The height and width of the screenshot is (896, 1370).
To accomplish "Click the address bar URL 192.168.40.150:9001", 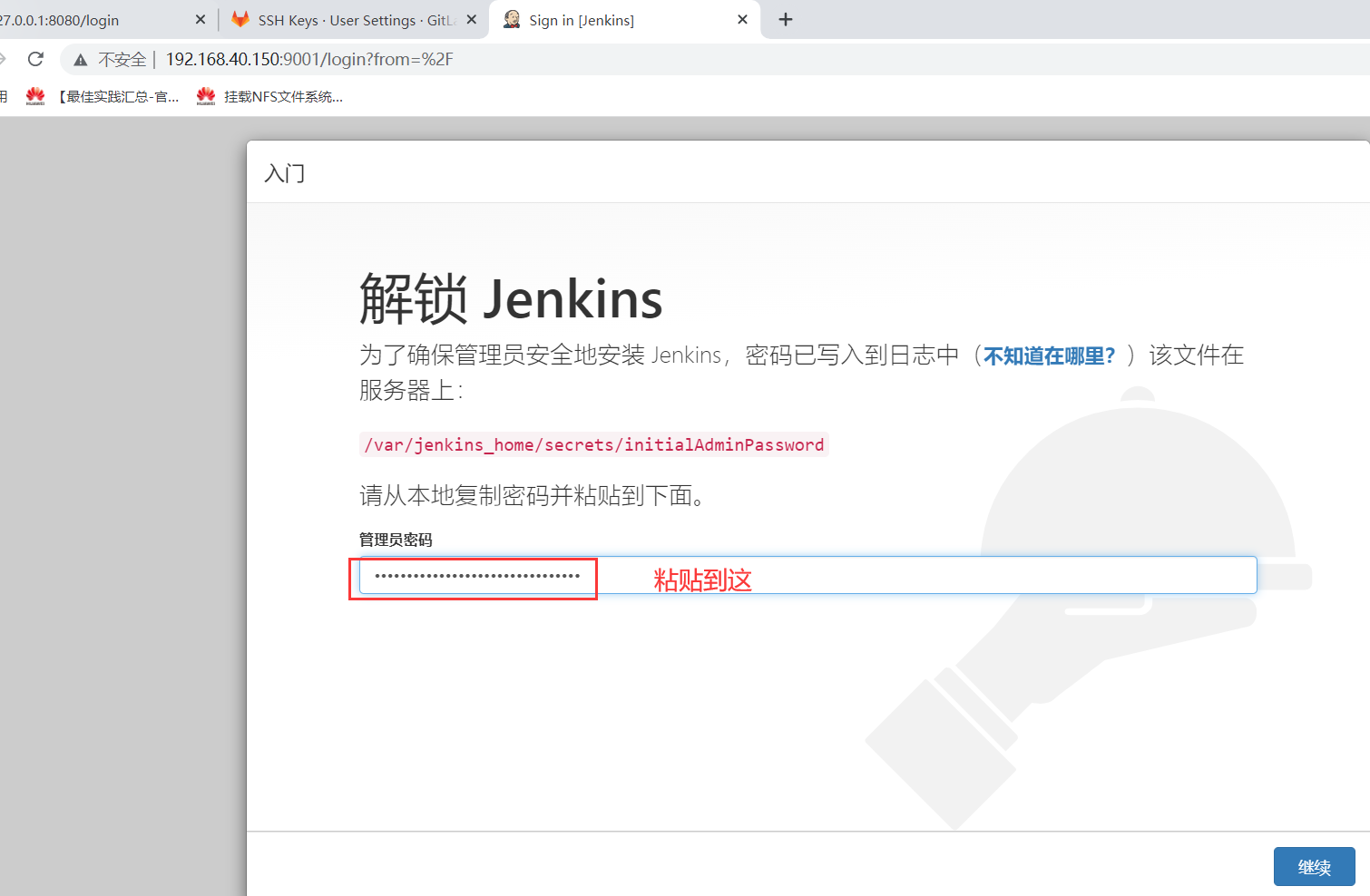I will point(309,59).
